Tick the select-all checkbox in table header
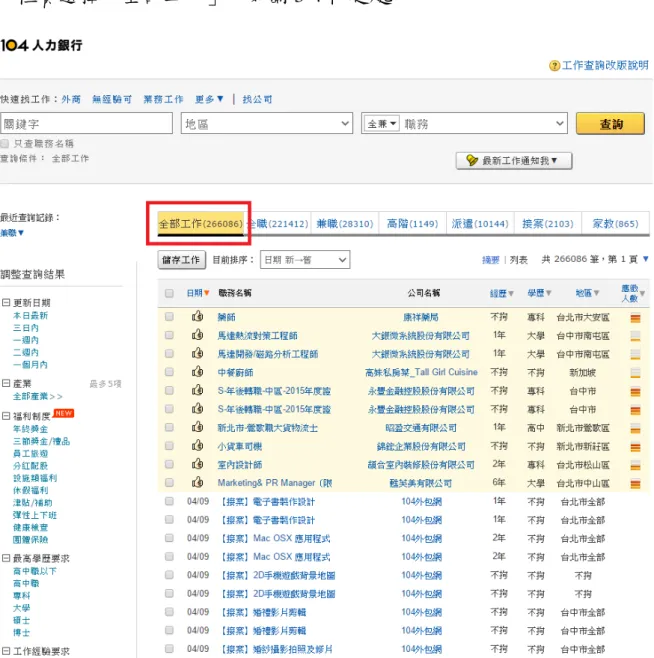The height and width of the screenshot is (658, 654). (x=169, y=293)
